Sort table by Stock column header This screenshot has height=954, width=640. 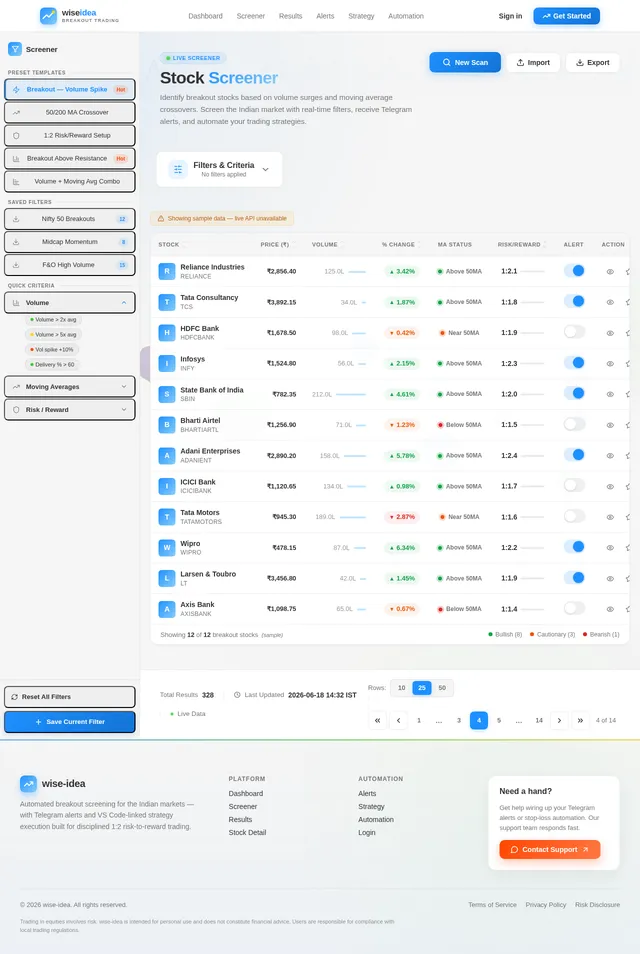(173, 245)
